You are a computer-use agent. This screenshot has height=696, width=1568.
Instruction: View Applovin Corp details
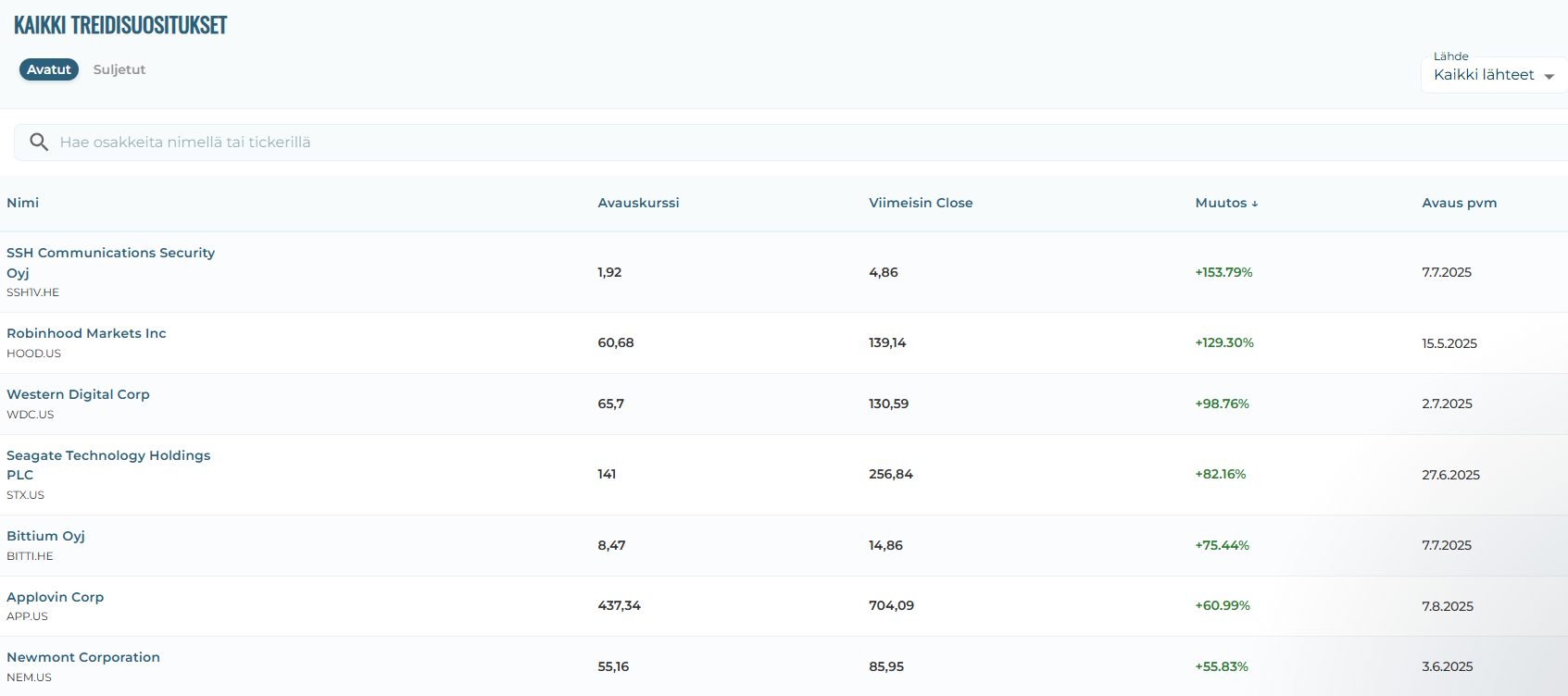click(x=55, y=597)
